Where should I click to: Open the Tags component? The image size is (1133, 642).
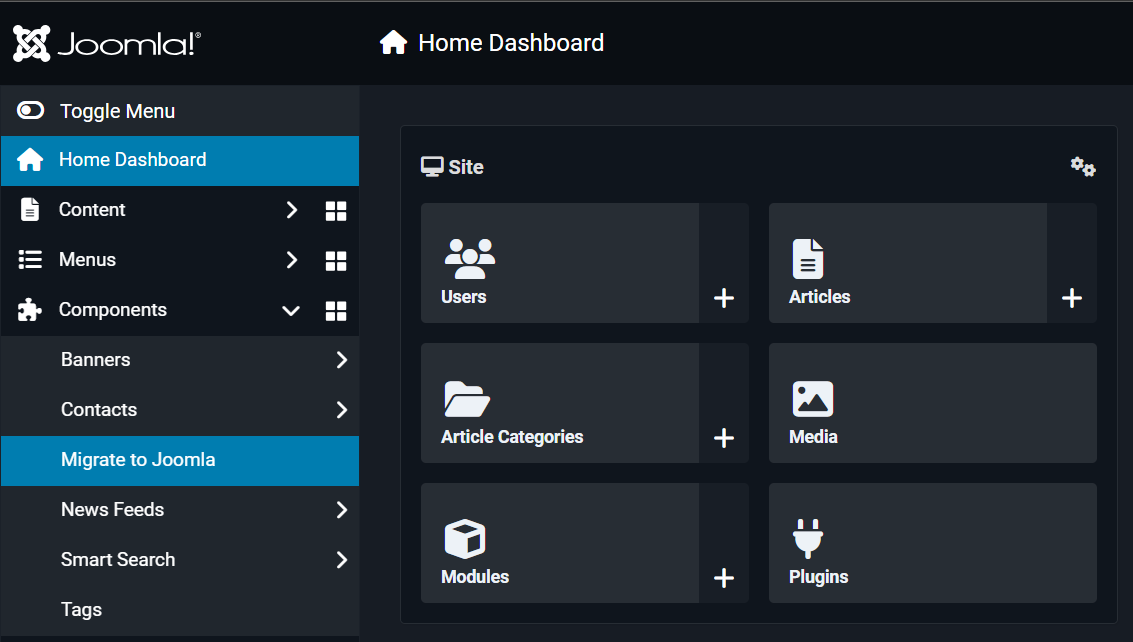point(82,610)
